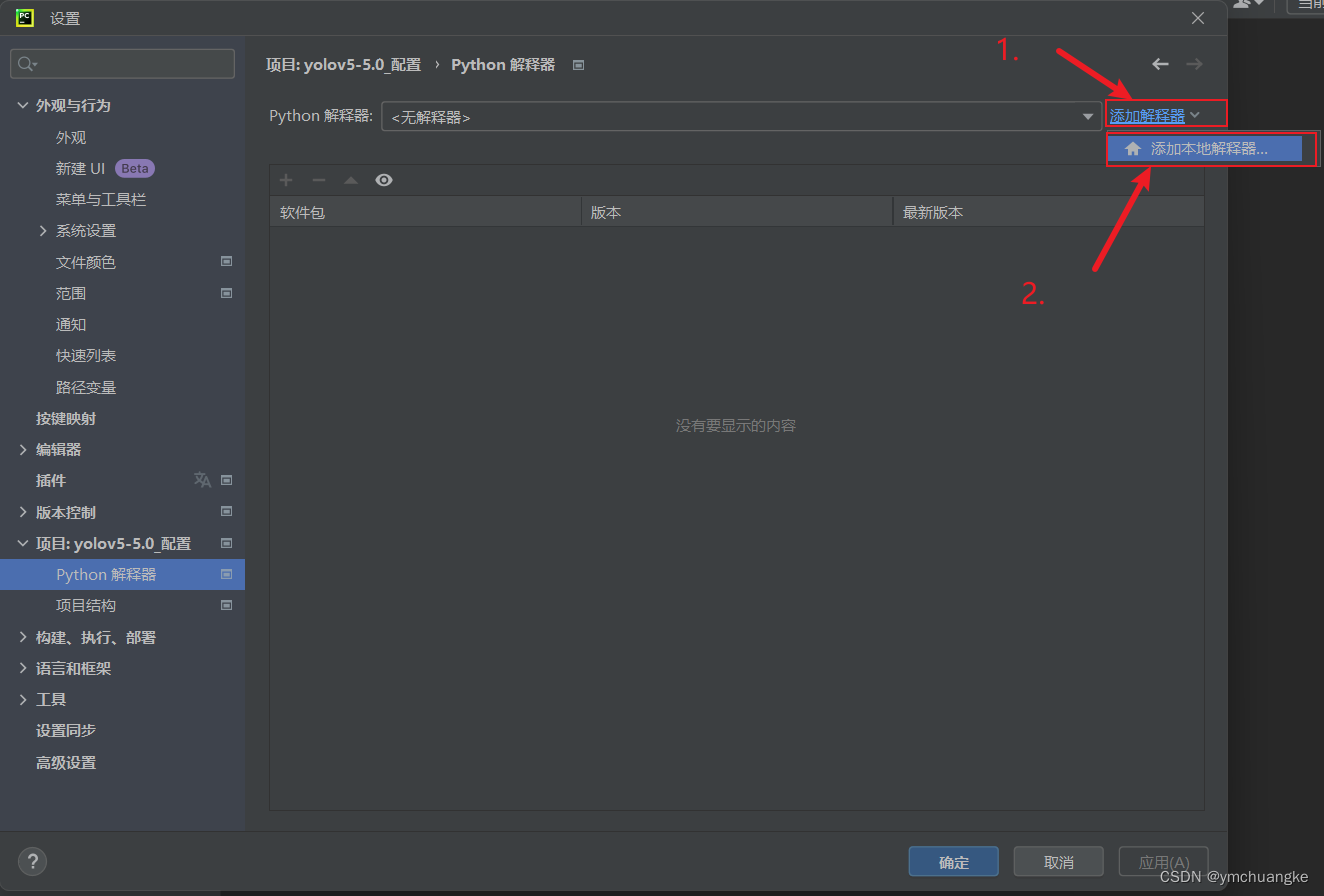Screen dimensions: 1324x896
Task: Expand the 系统设置 tree node
Action: [43, 231]
